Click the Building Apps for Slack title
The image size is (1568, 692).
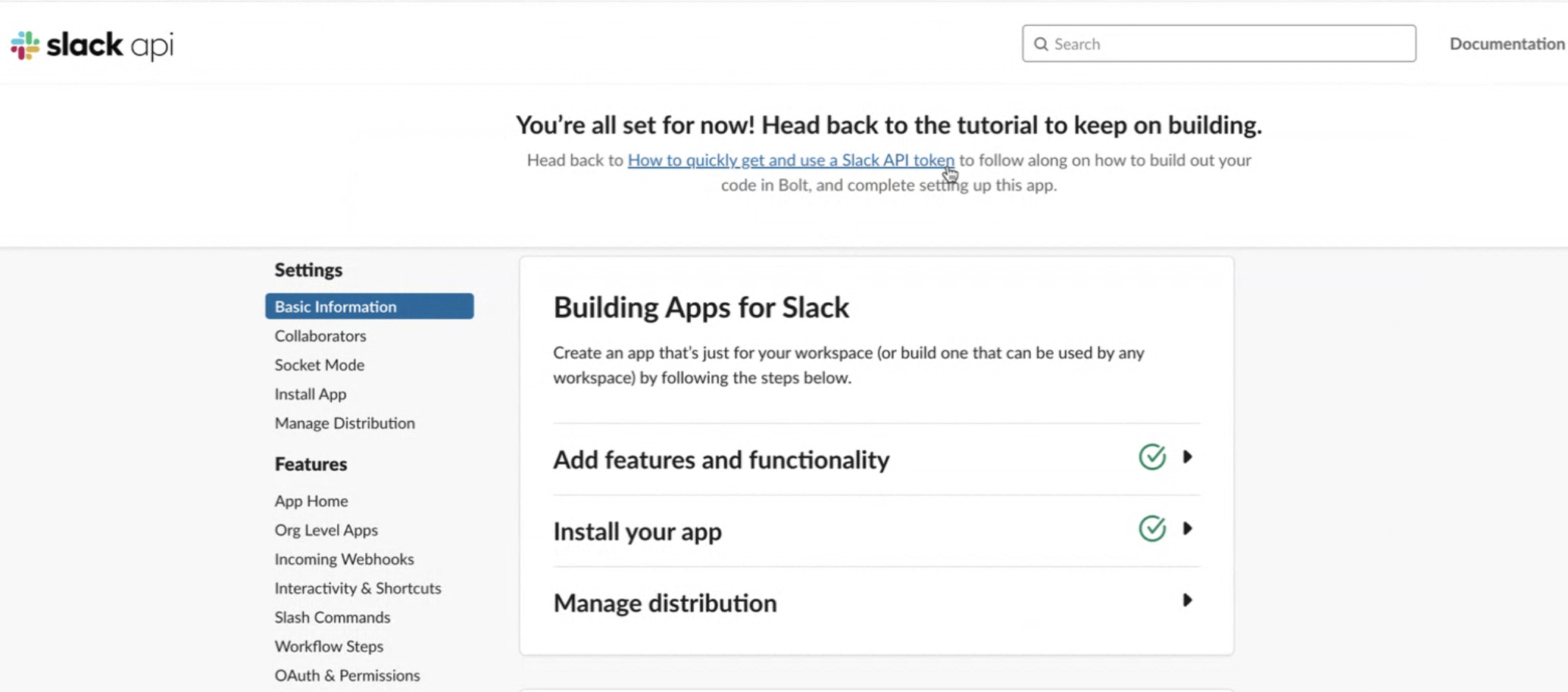[701, 307]
